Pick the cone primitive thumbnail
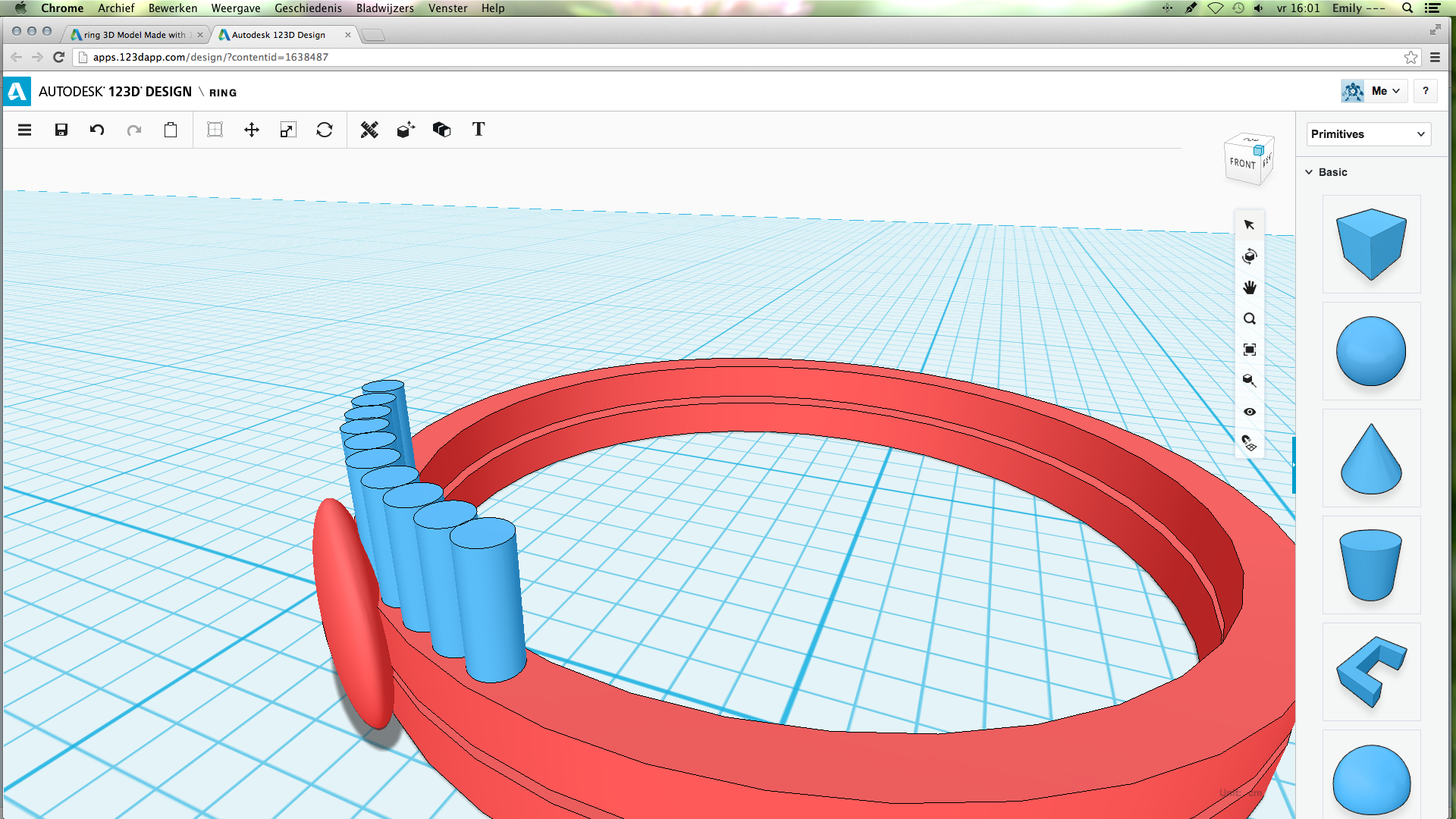Viewport: 1456px width, 819px height. click(1371, 458)
